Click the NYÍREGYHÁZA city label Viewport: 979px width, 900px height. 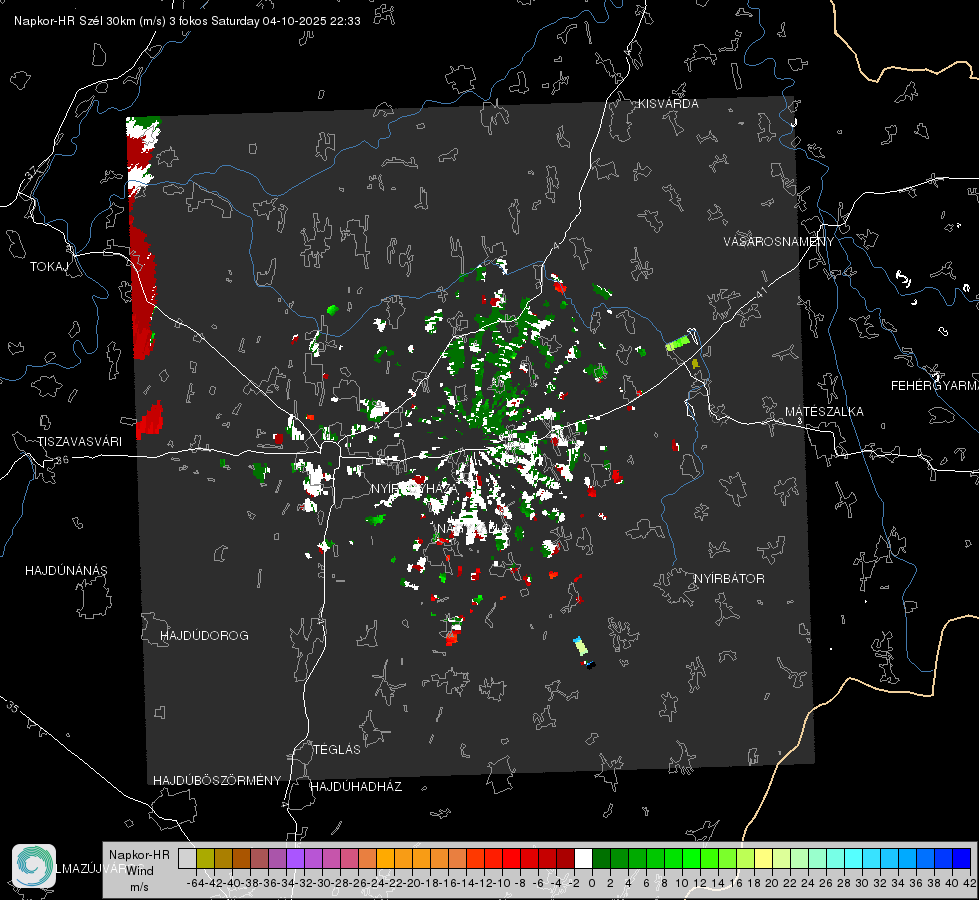point(413,488)
